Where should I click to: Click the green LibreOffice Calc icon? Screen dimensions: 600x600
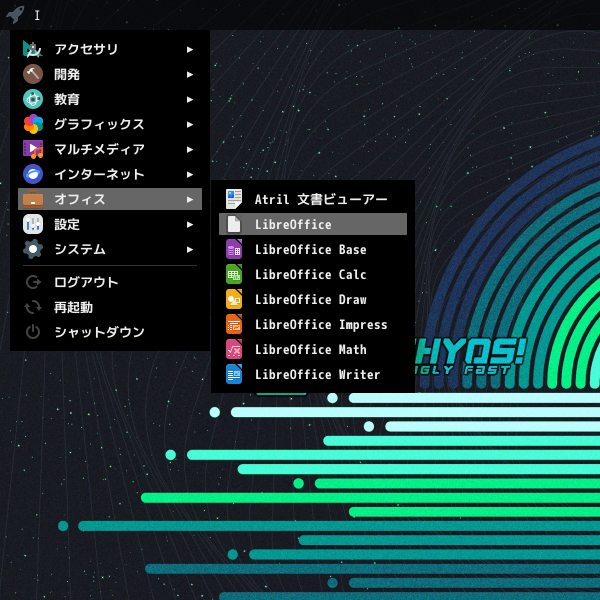pyautogui.click(x=234, y=274)
